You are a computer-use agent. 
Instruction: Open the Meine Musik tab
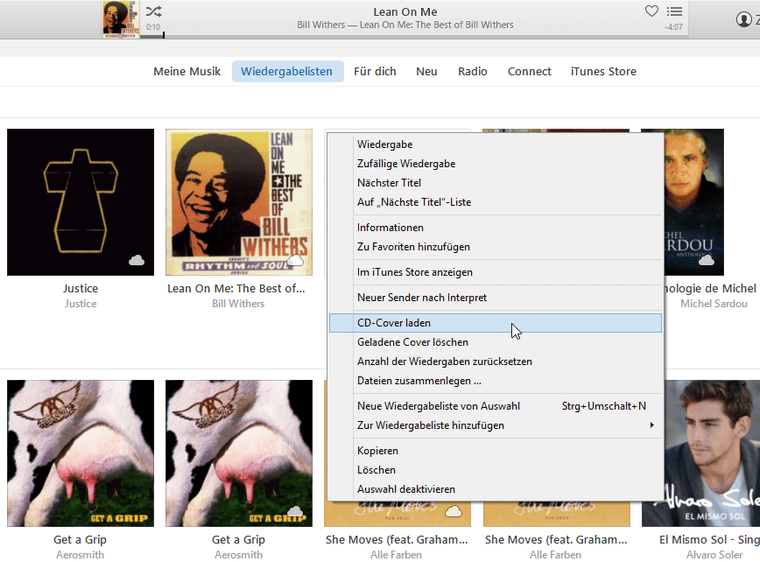tap(187, 71)
